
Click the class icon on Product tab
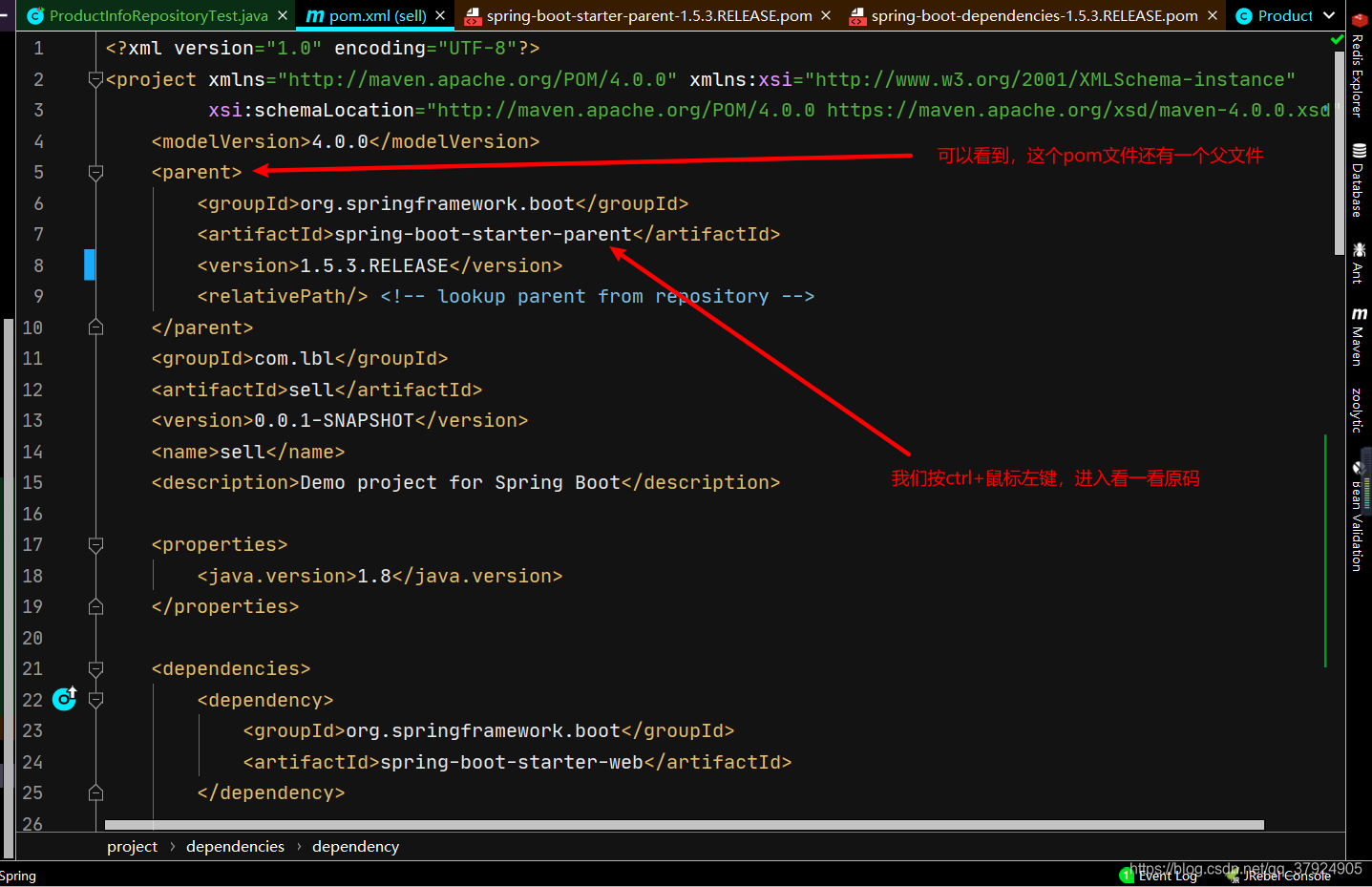[x=1244, y=16]
